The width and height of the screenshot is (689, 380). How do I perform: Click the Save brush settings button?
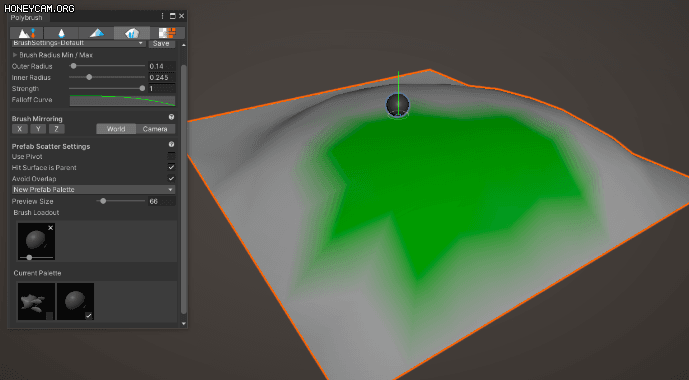click(x=161, y=43)
